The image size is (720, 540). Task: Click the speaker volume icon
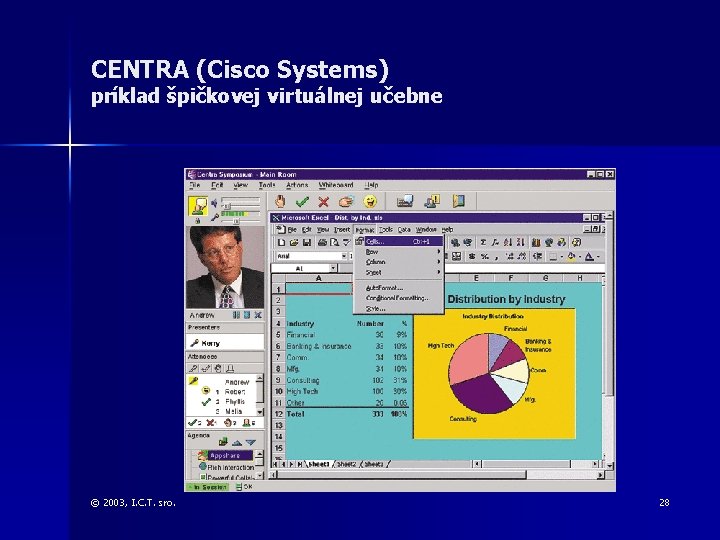pos(214,202)
